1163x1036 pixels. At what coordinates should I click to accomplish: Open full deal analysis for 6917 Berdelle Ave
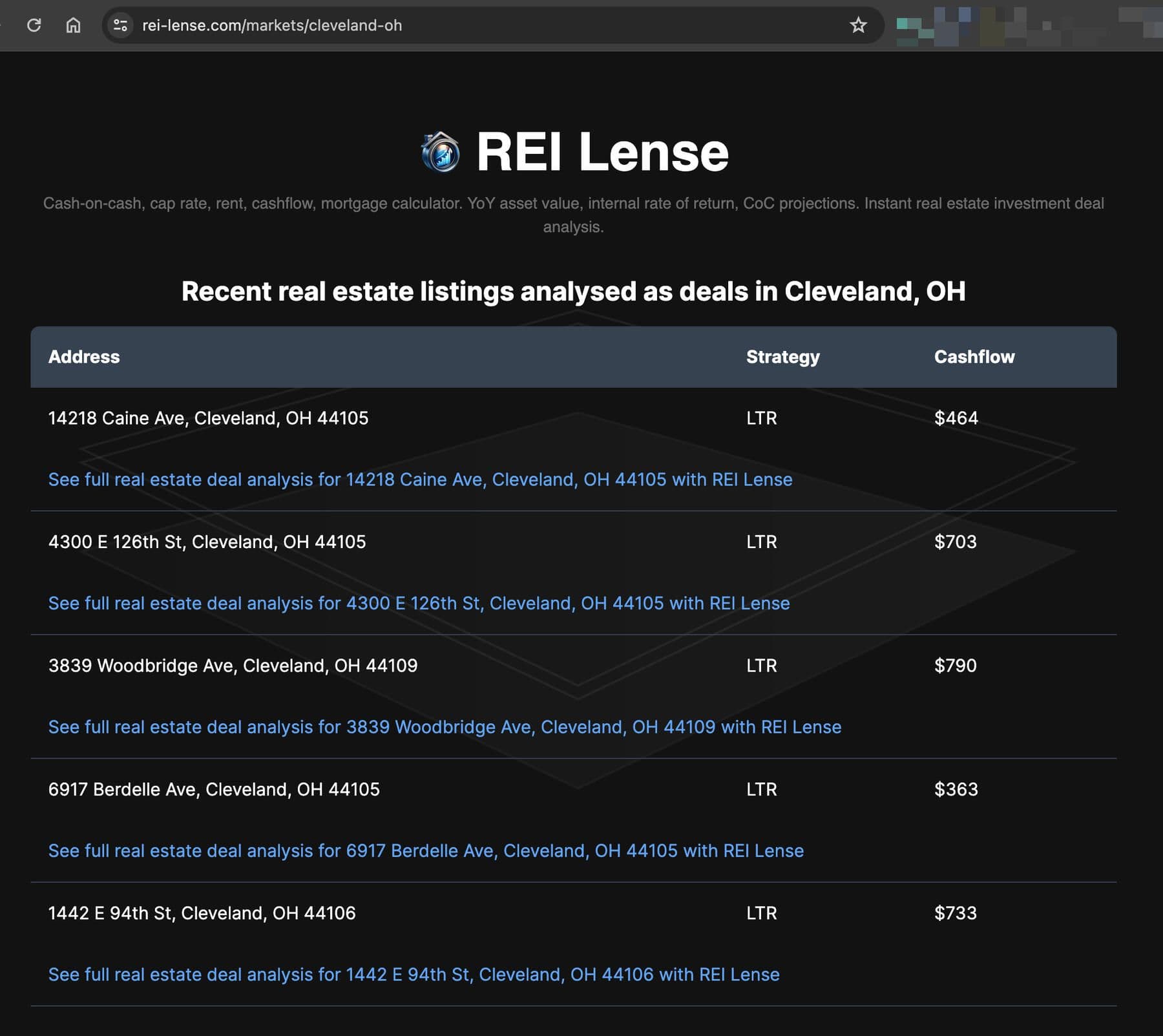426,851
